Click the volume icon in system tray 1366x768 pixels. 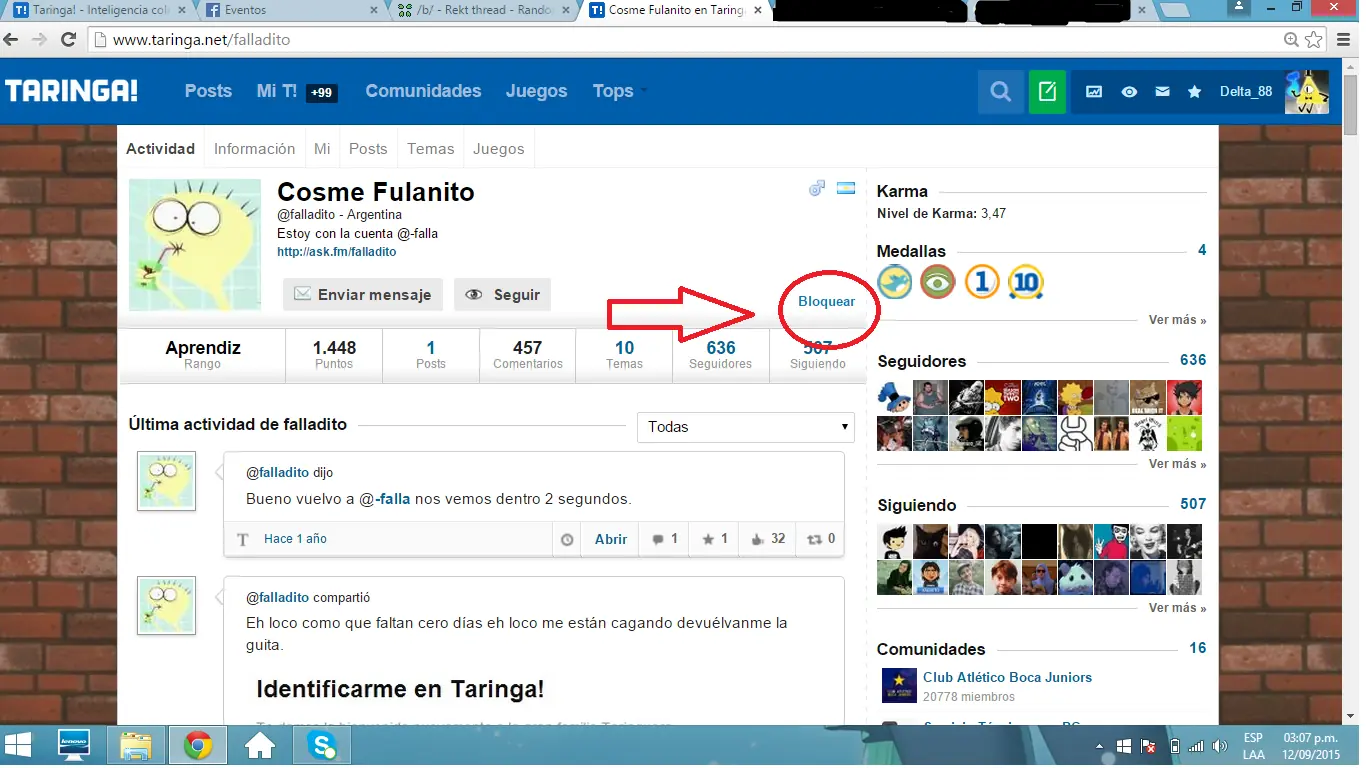tap(1220, 746)
